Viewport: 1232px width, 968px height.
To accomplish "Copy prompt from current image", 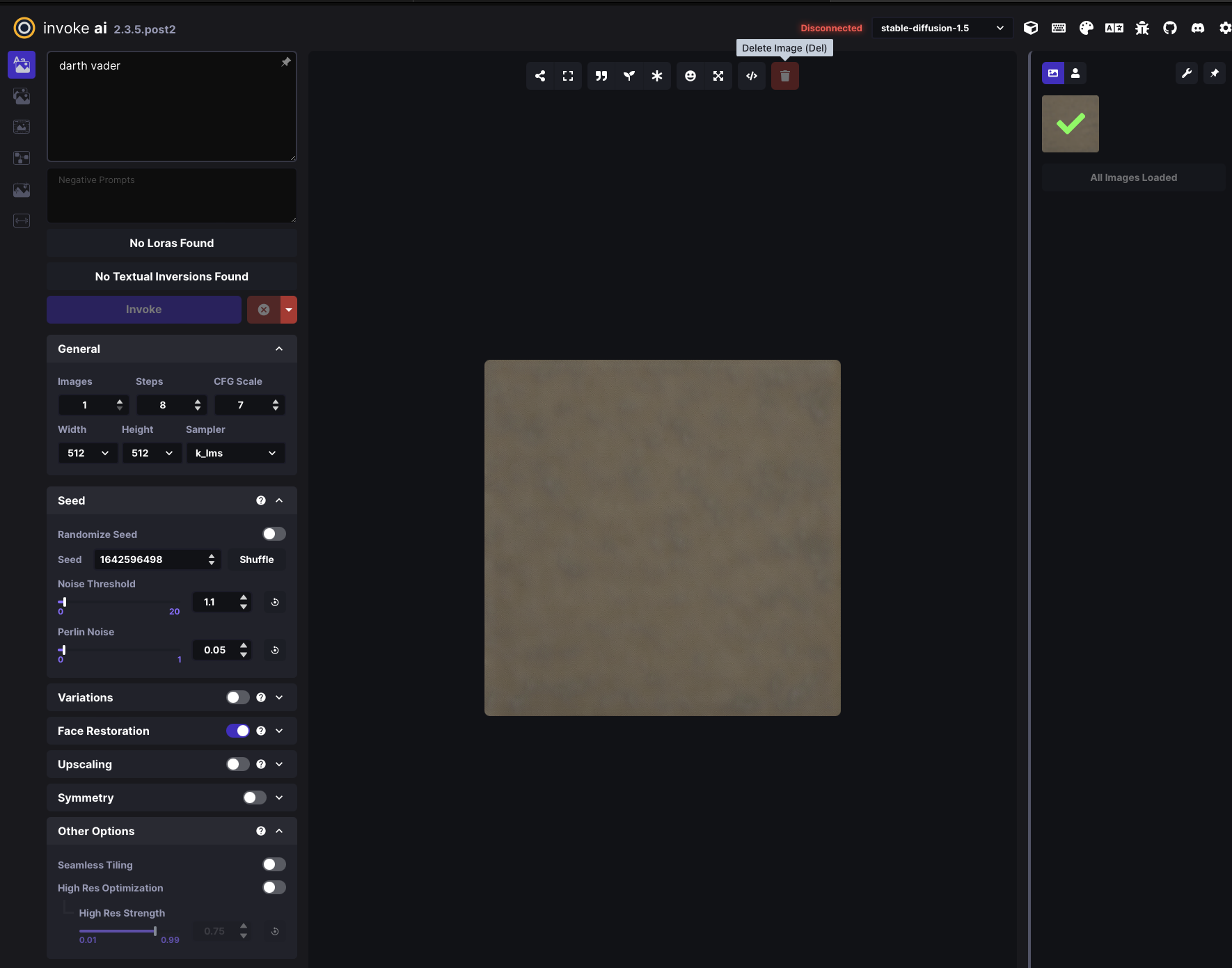I will point(601,76).
